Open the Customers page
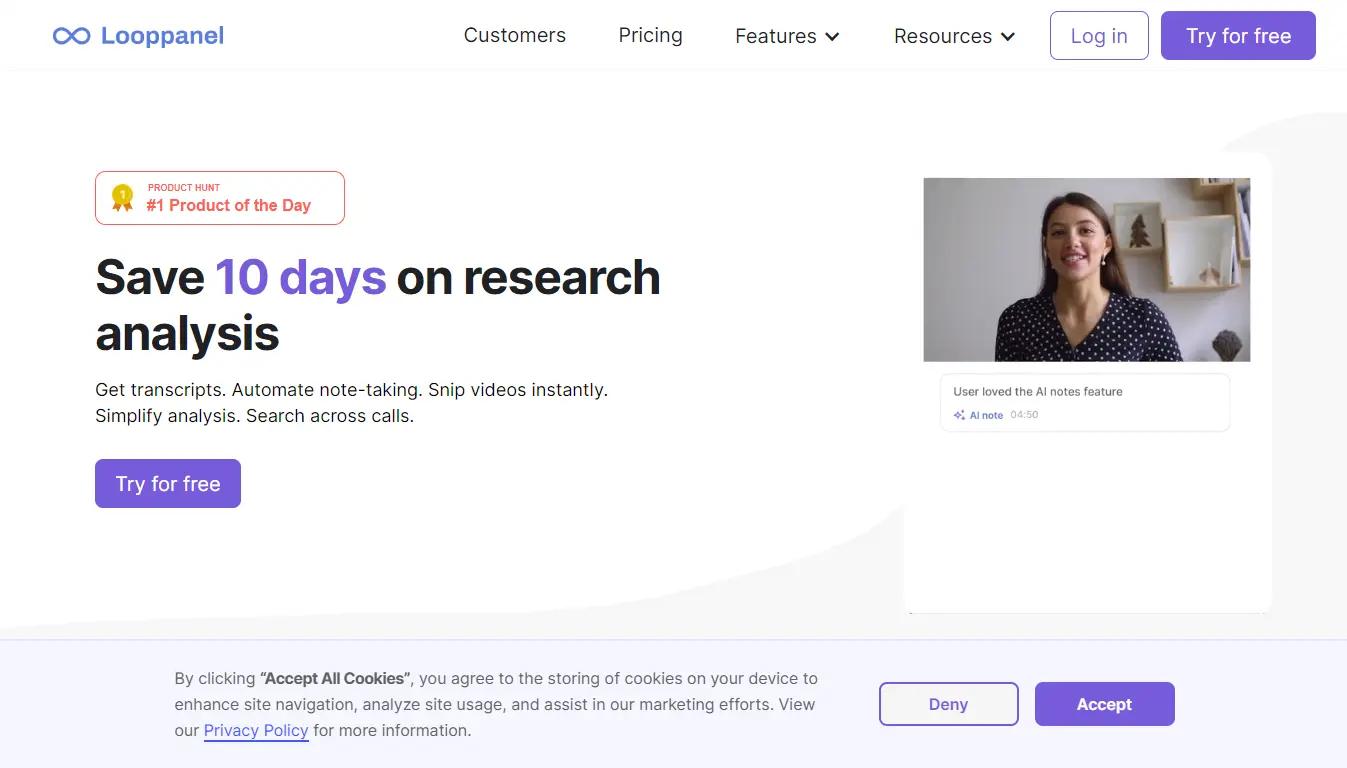This screenshot has height=768, width=1347. pos(515,36)
